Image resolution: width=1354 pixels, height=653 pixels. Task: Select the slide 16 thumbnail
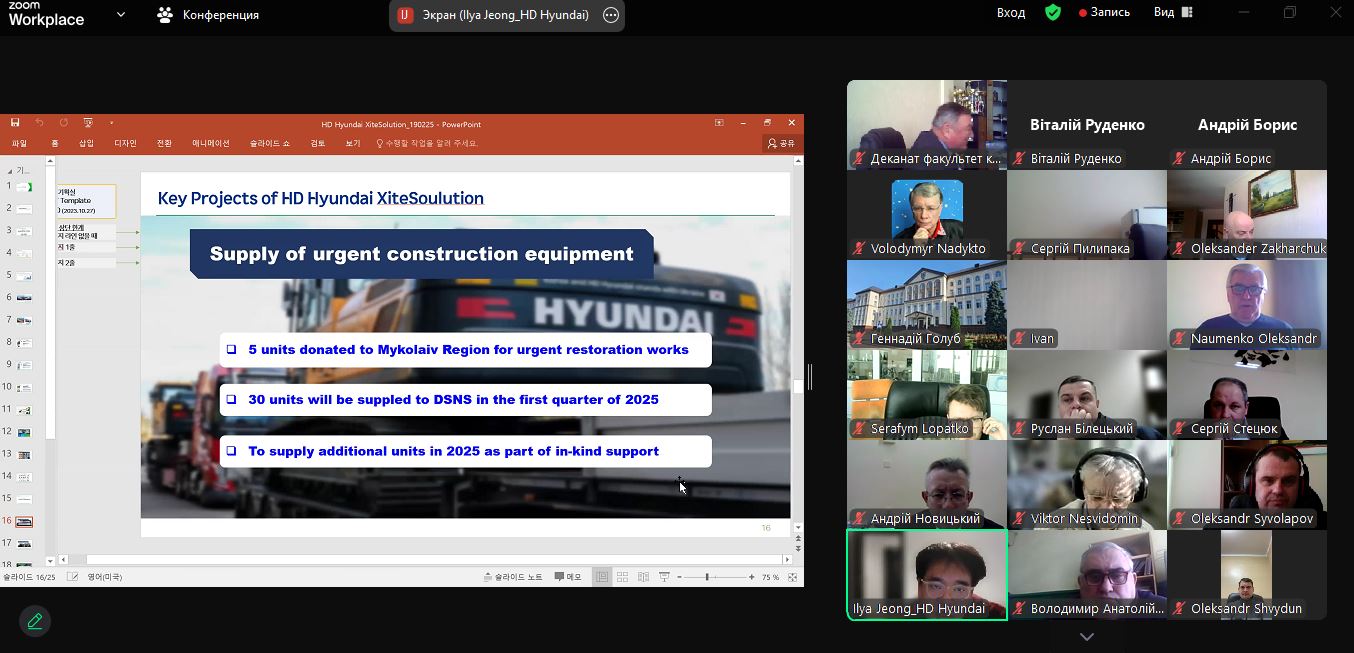(24, 521)
